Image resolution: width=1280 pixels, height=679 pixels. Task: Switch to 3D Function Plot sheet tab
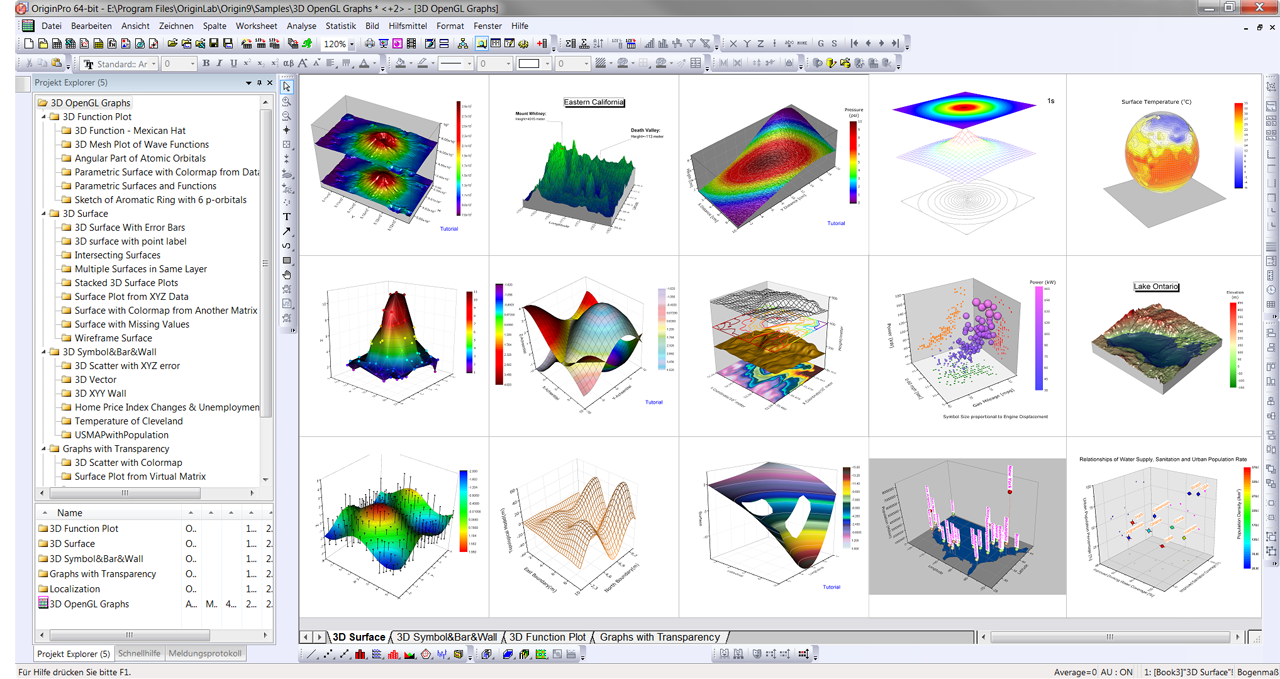(547, 637)
